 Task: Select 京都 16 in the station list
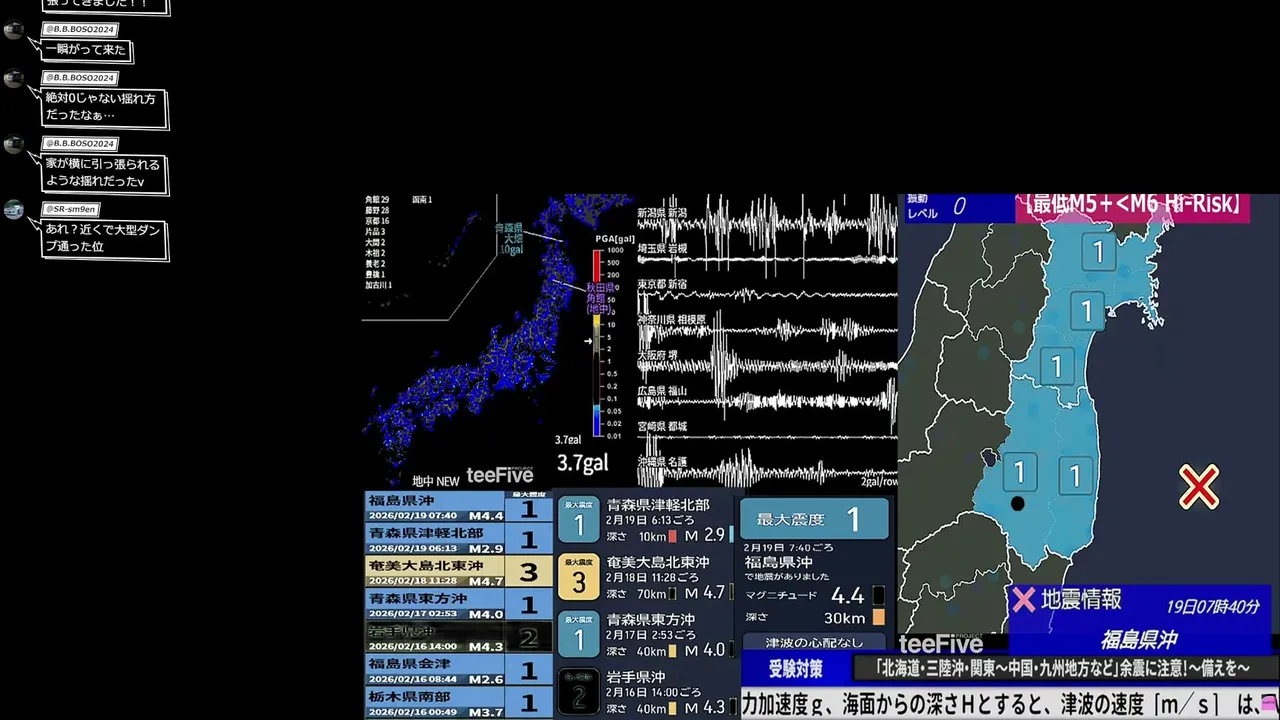tap(377, 221)
